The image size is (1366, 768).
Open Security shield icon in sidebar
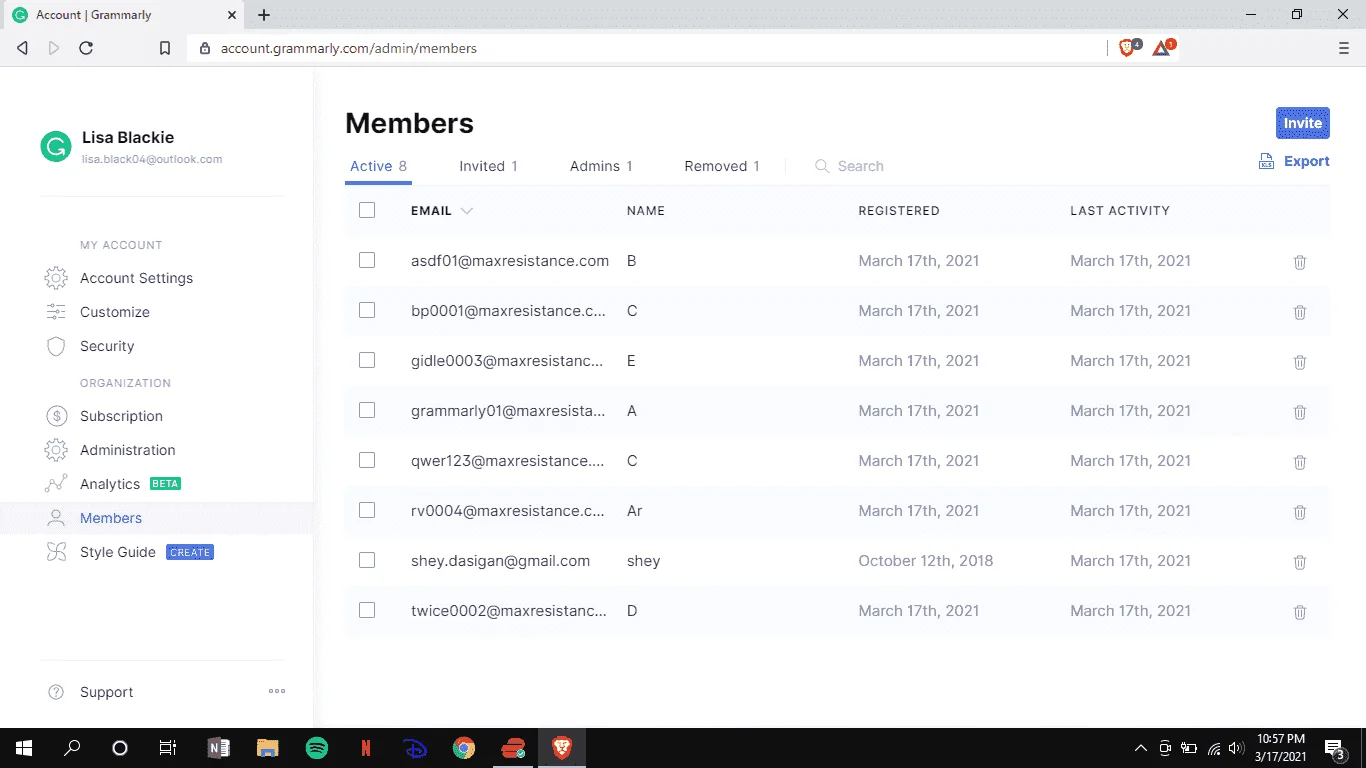[56, 346]
